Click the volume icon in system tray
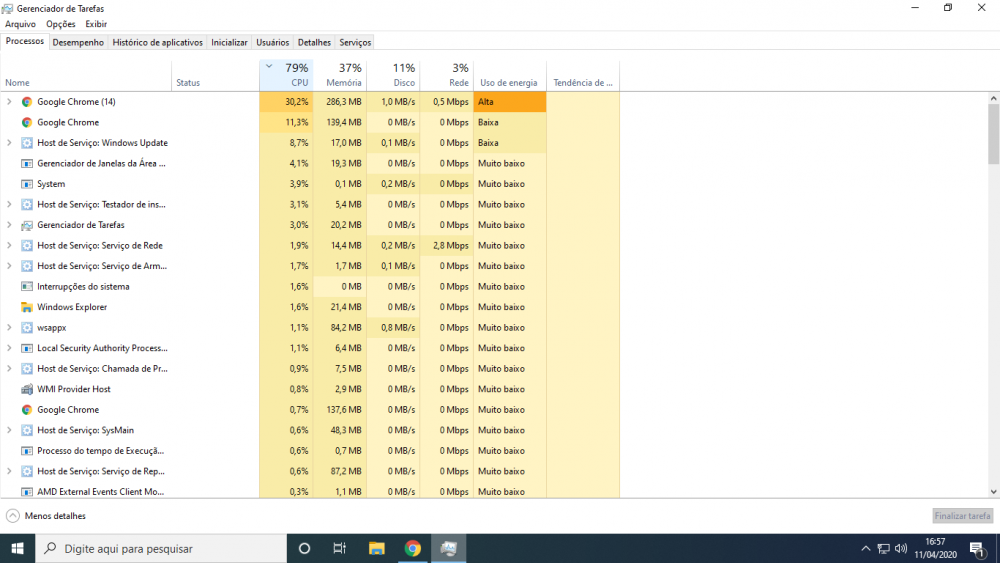Image resolution: width=1000 pixels, height=563 pixels. tap(901, 548)
